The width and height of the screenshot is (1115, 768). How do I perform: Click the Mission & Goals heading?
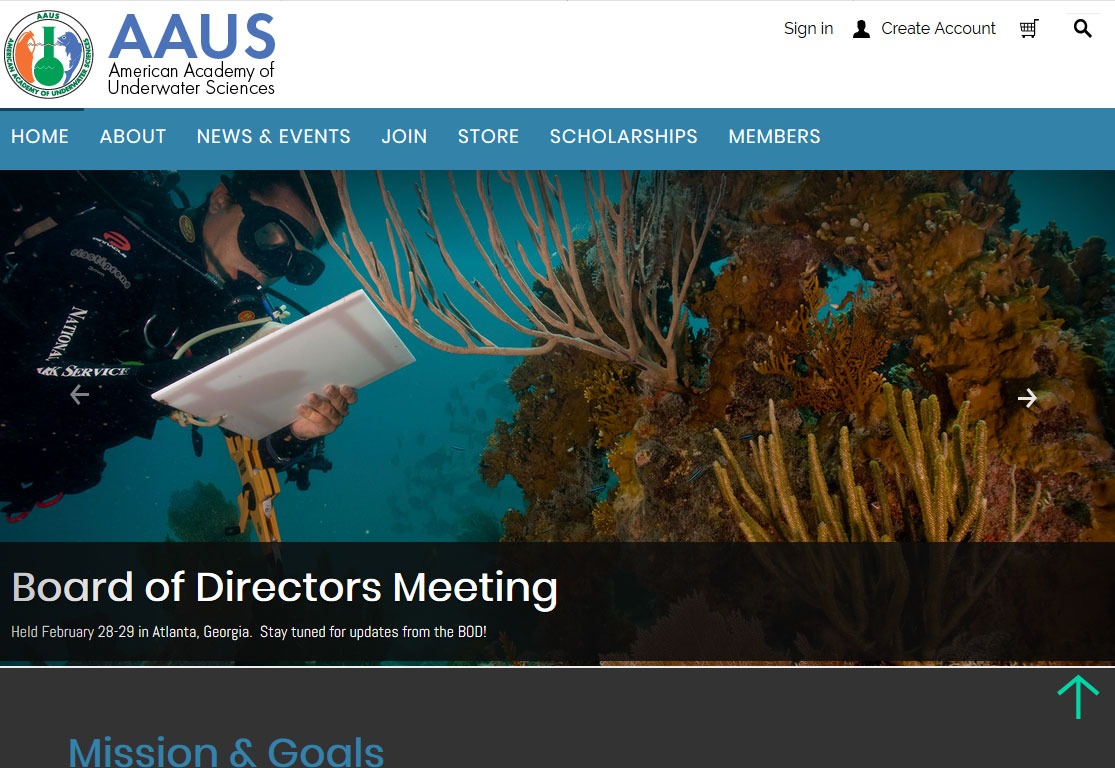[226, 752]
